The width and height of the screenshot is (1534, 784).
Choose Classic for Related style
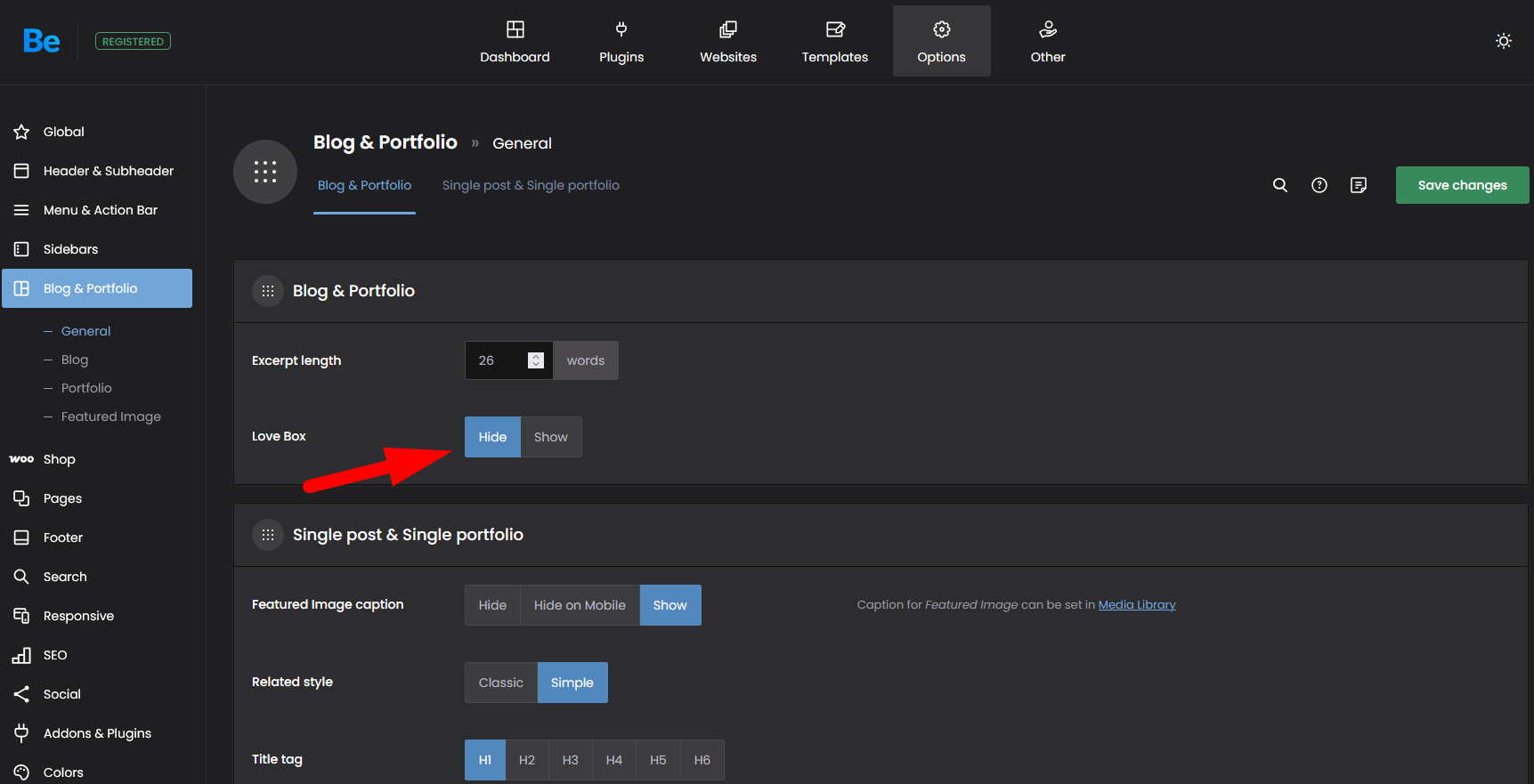pos(500,683)
